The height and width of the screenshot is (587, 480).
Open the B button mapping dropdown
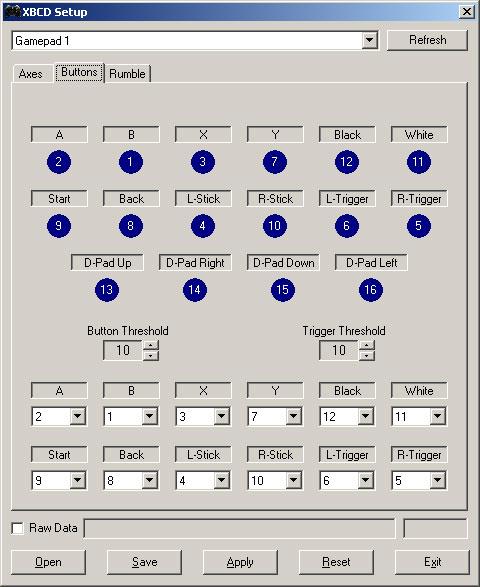click(x=149, y=416)
